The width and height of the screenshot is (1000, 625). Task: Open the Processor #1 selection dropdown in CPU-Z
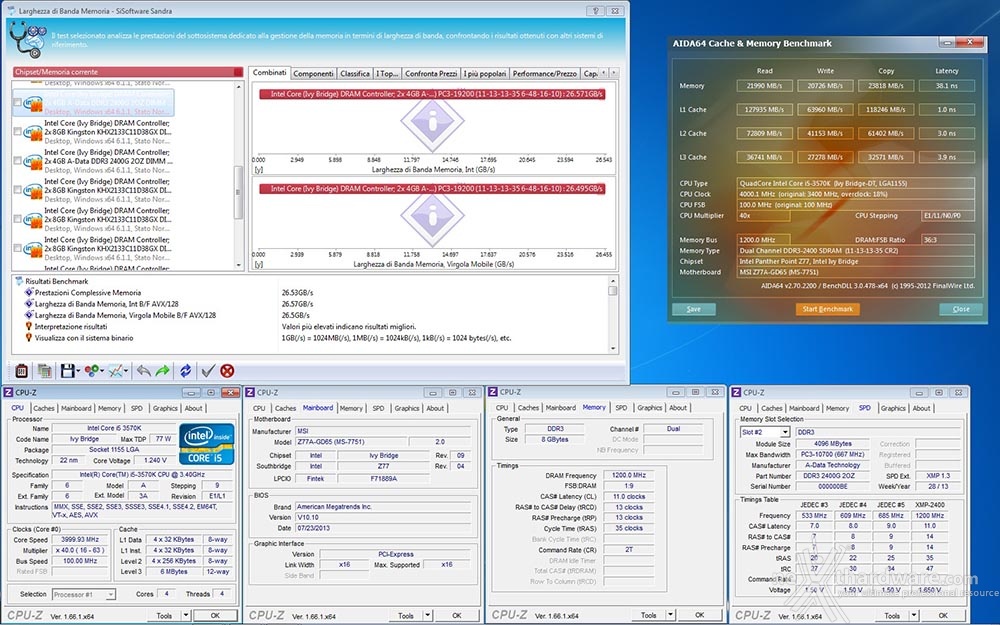point(110,594)
